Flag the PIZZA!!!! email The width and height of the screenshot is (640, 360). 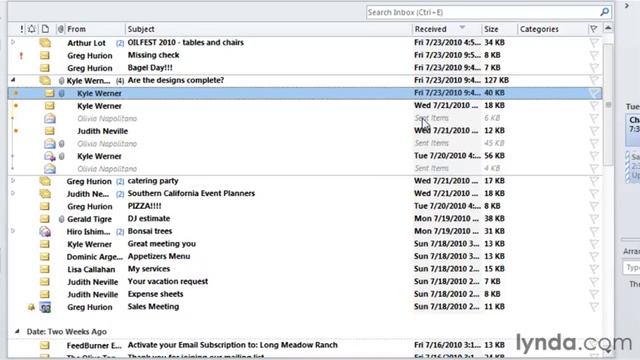[594, 206]
